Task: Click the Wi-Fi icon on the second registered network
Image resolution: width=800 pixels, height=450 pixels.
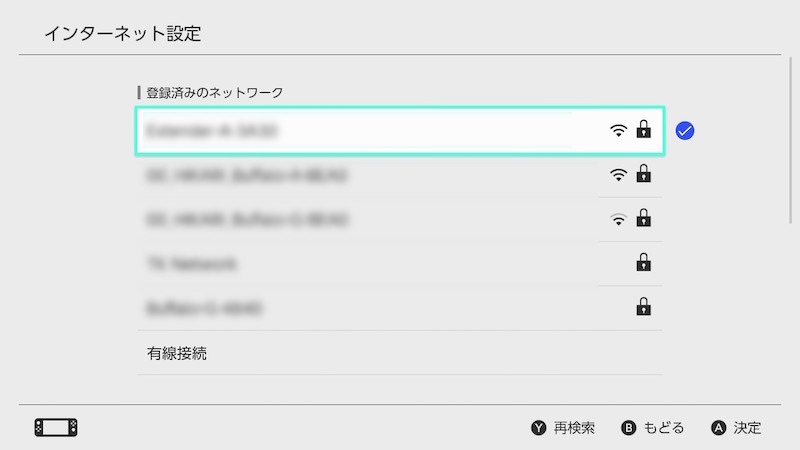Action: (x=619, y=175)
